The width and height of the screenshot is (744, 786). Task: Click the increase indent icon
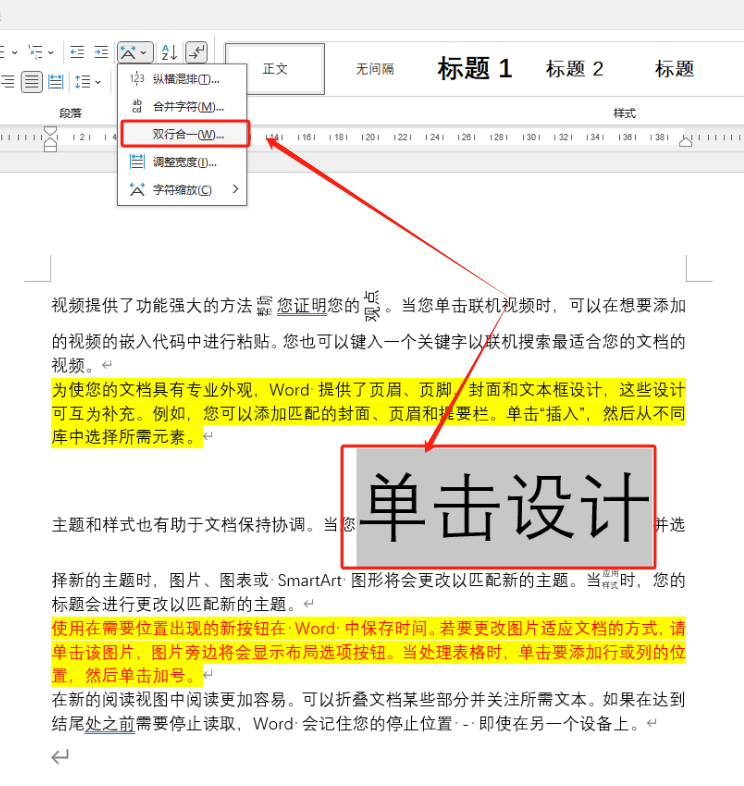click(x=101, y=52)
